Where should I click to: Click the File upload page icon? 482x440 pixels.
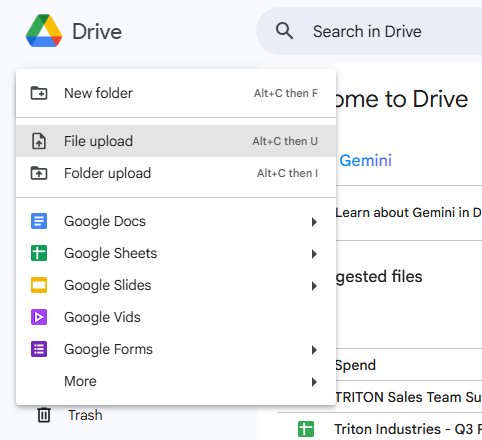click(39, 141)
